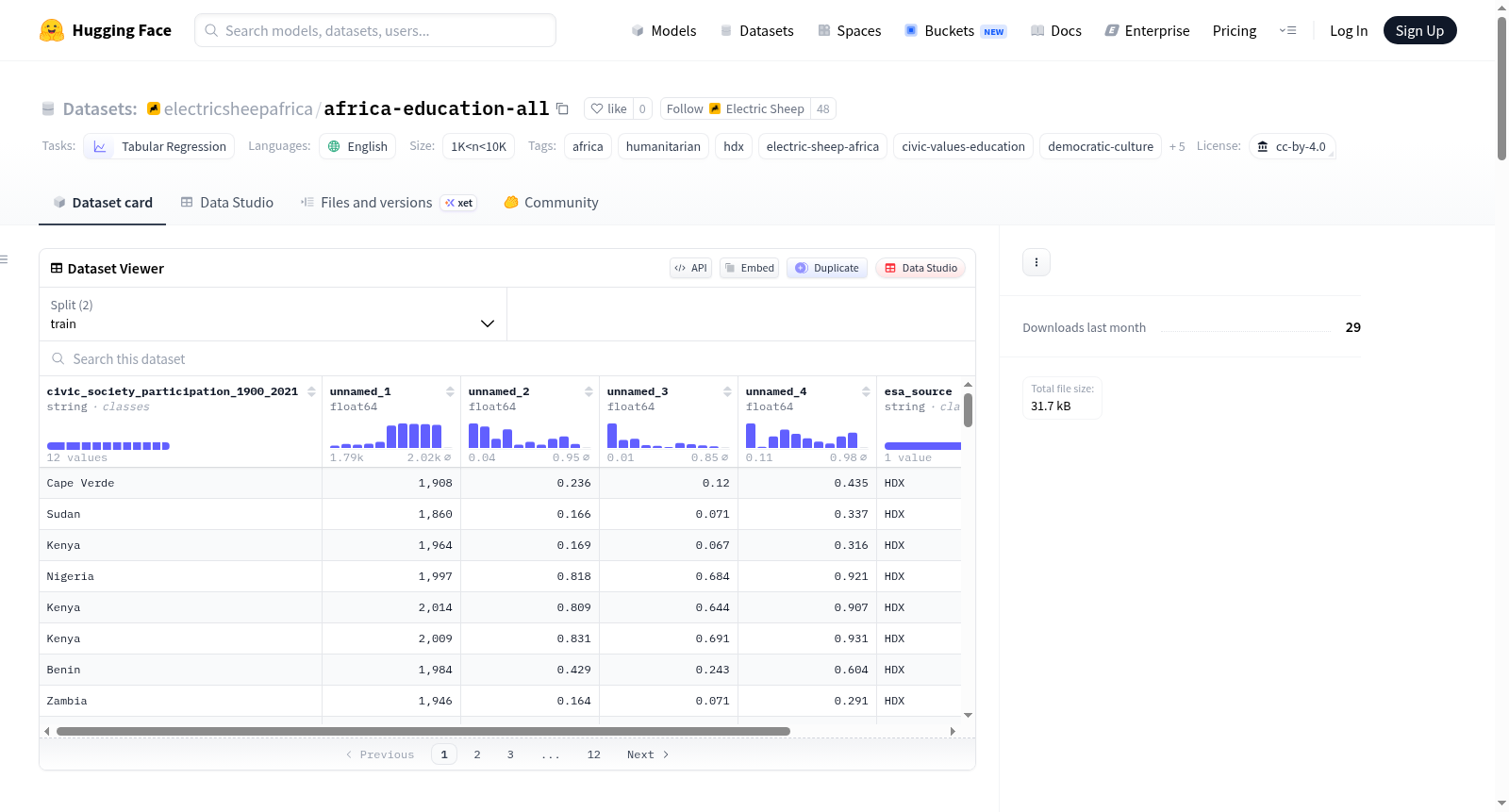1509x812 pixels.
Task: Click the Previous page button
Action: click(380, 754)
